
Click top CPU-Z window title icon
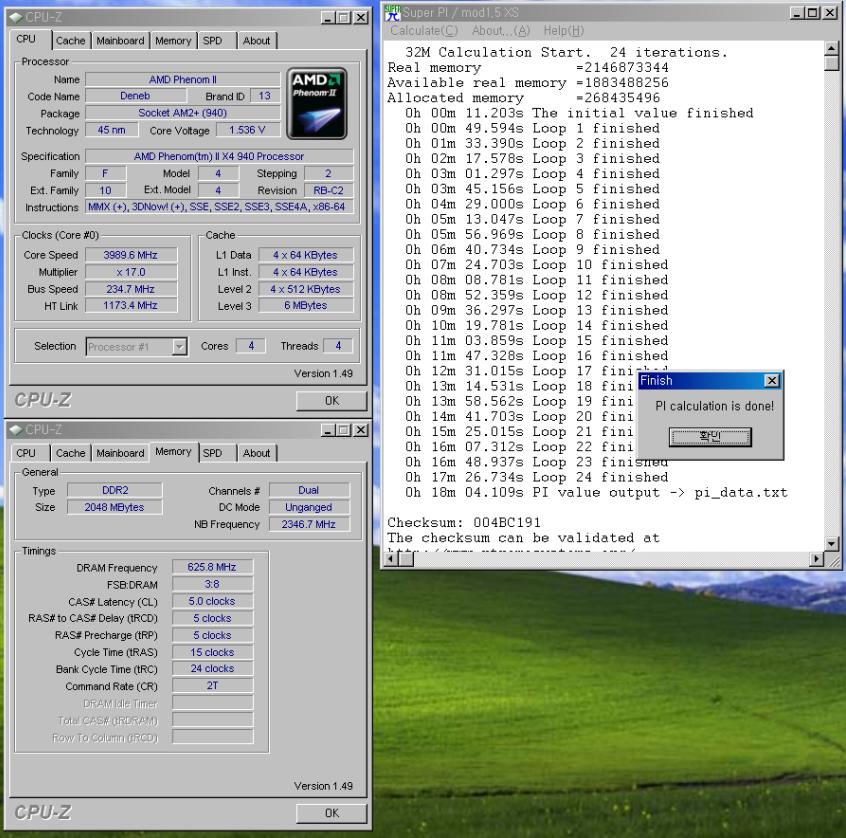(16, 17)
